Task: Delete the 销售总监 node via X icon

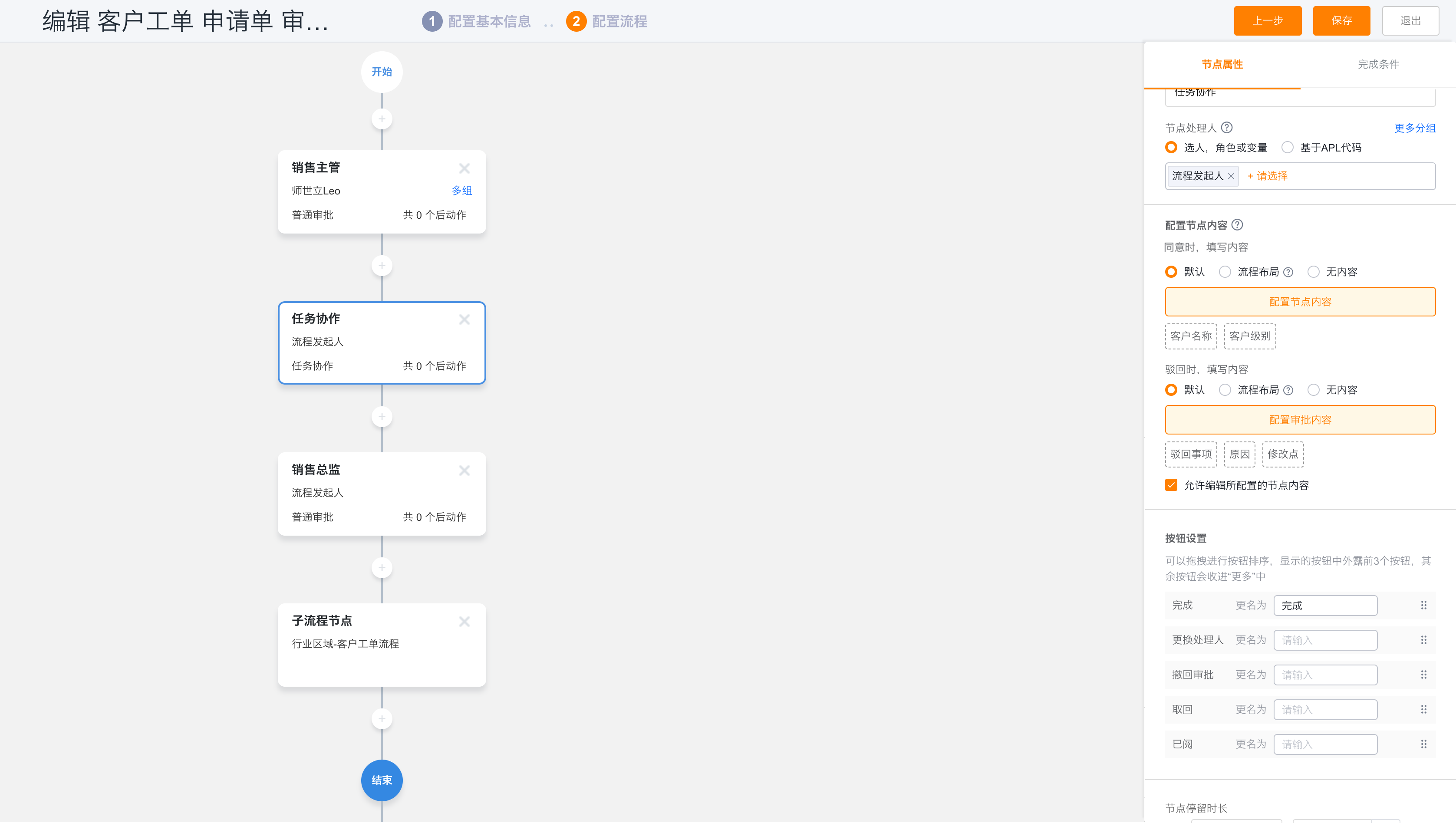Action: 464,470
